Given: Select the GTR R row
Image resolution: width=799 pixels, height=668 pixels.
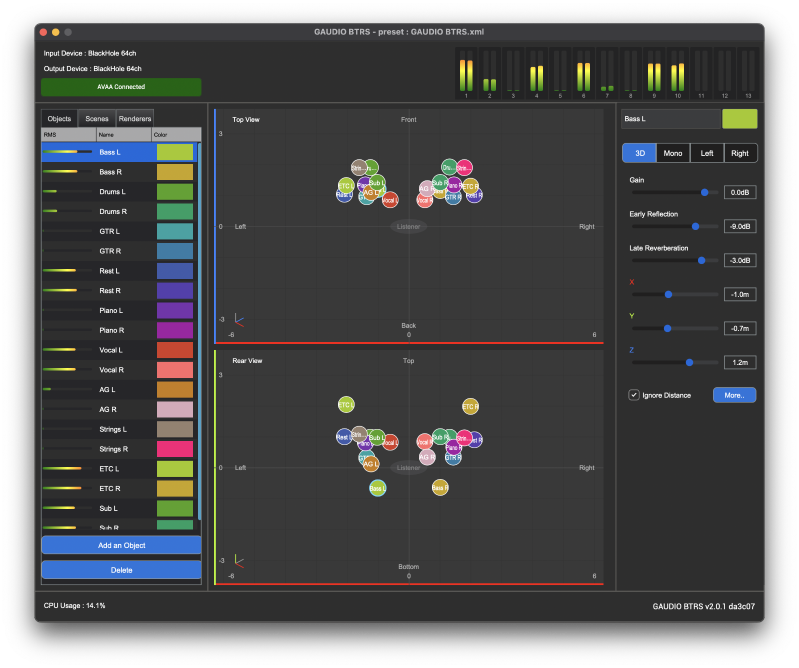Looking at the screenshot, I should tap(119, 251).
